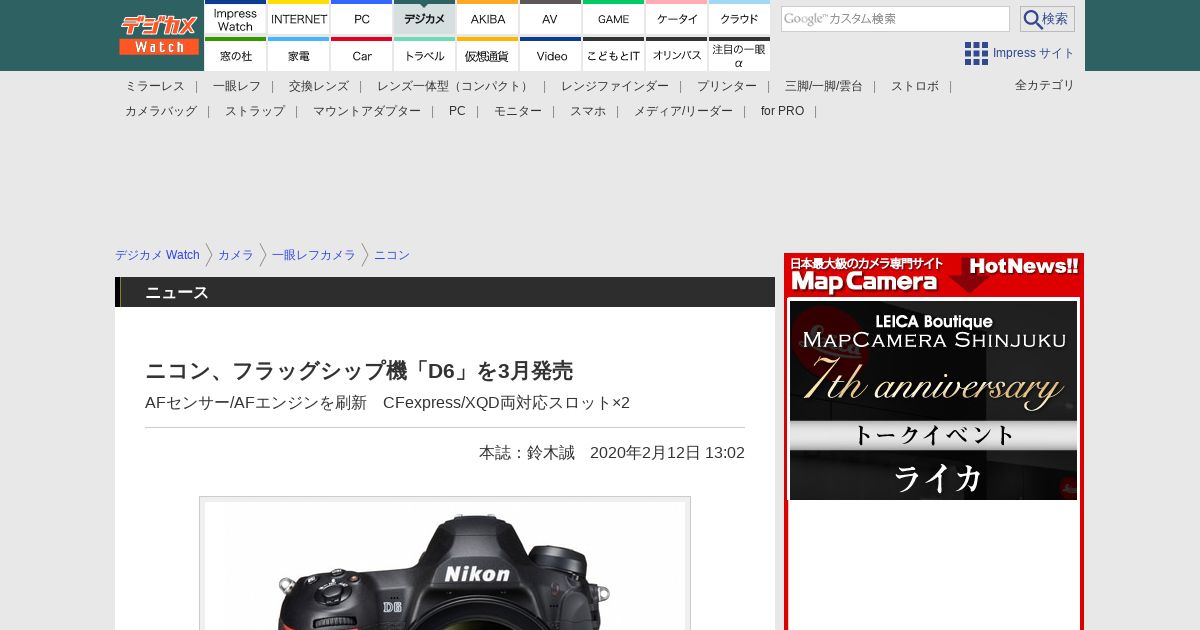Open the ストラップ category

point(255,111)
